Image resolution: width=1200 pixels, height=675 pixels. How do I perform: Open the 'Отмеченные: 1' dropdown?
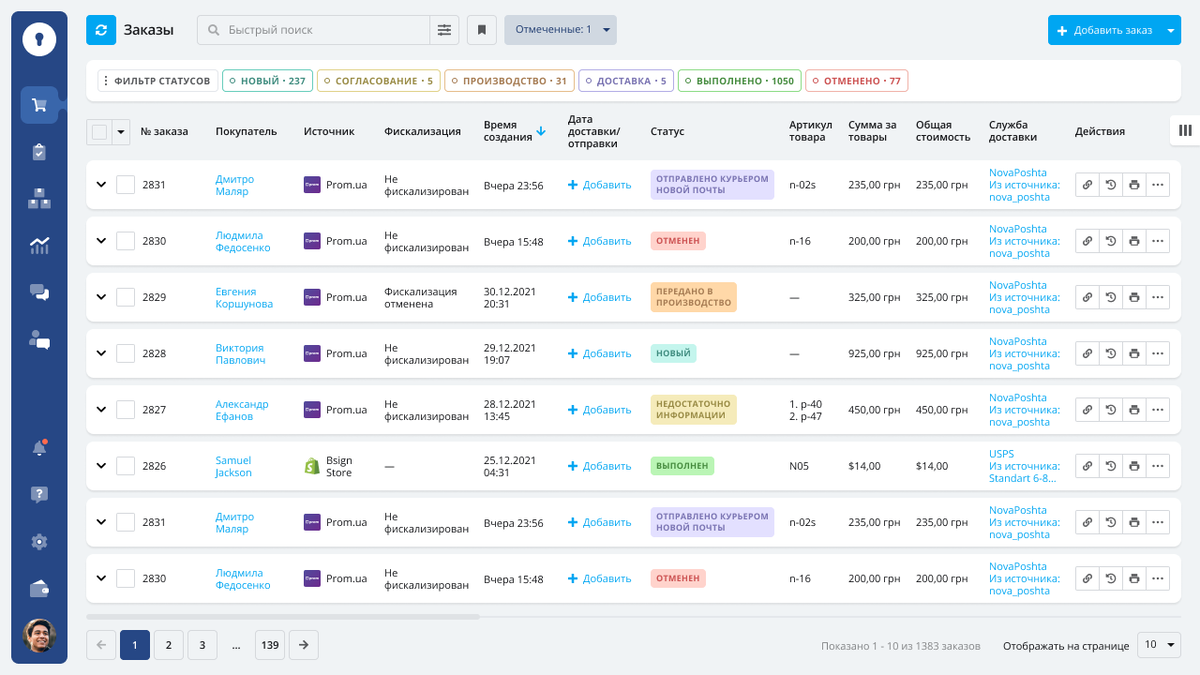(x=560, y=30)
